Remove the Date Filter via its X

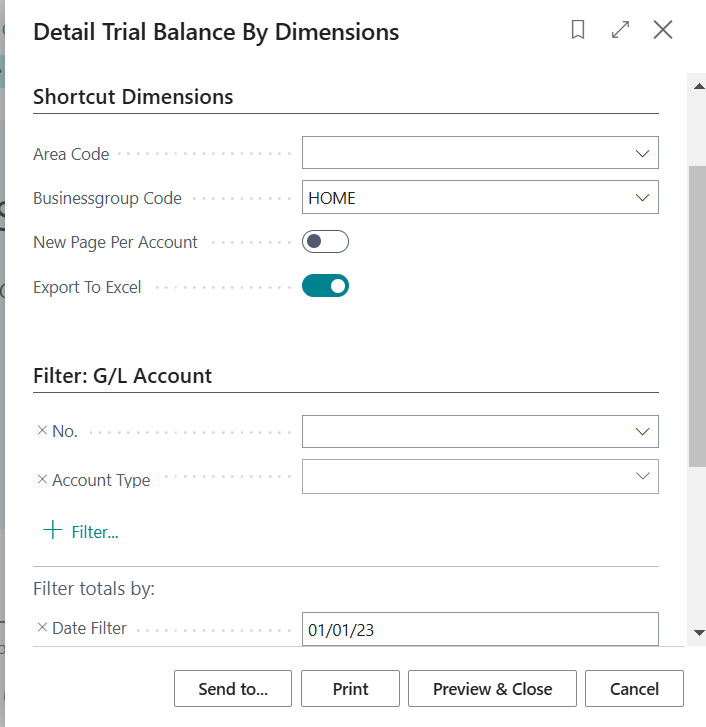[x=42, y=628]
